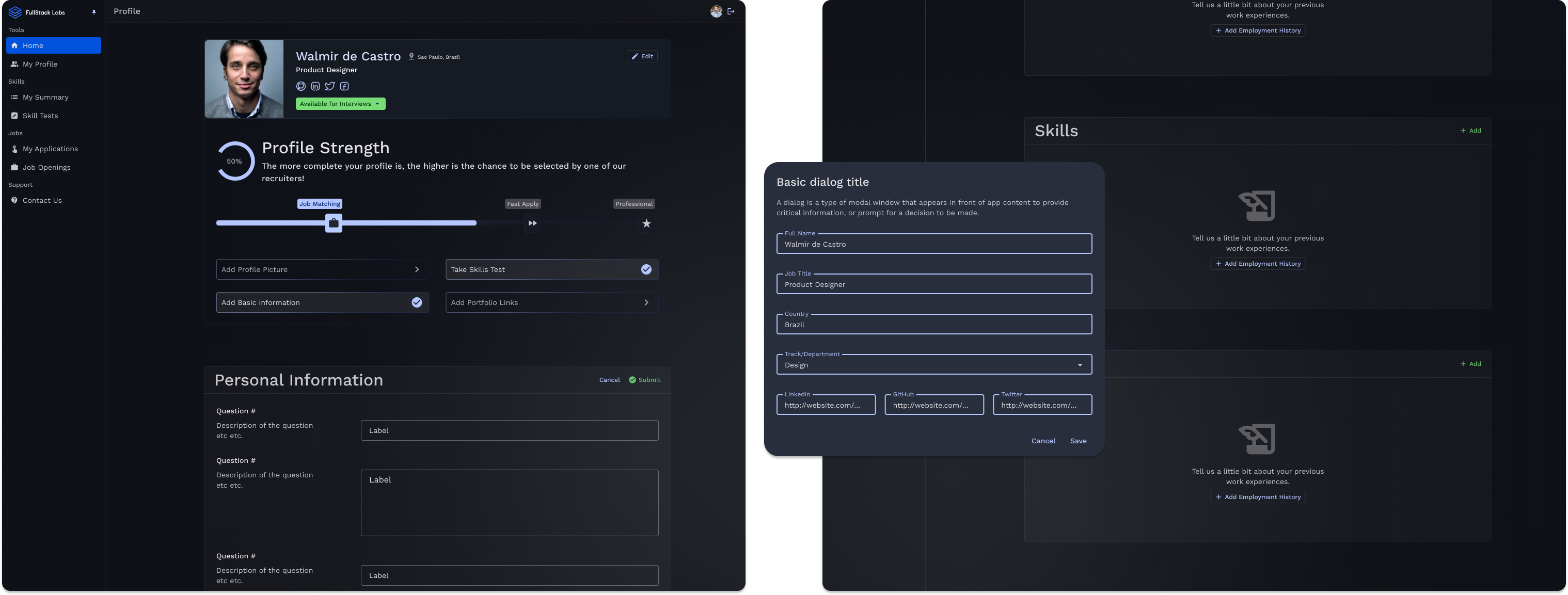
Task: Click the Fast Apply label tag
Action: pos(523,204)
